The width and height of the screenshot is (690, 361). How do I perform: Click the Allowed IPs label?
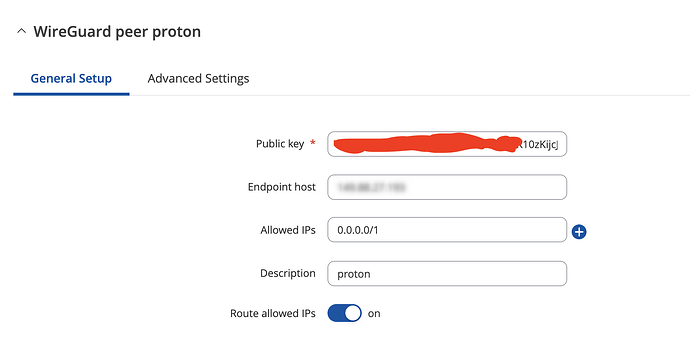(288, 230)
